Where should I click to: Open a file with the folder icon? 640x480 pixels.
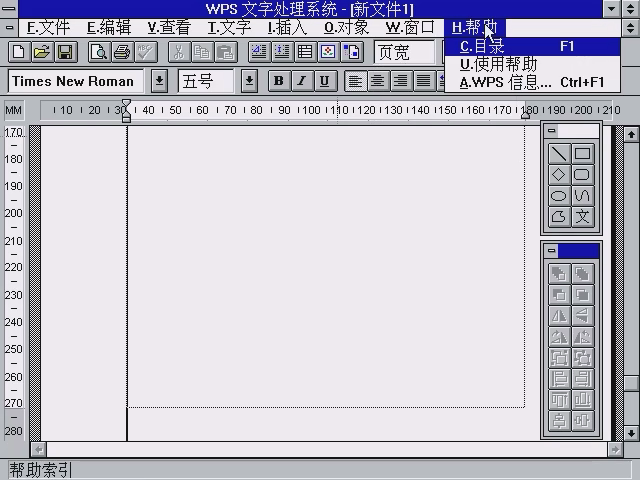[42, 52]
